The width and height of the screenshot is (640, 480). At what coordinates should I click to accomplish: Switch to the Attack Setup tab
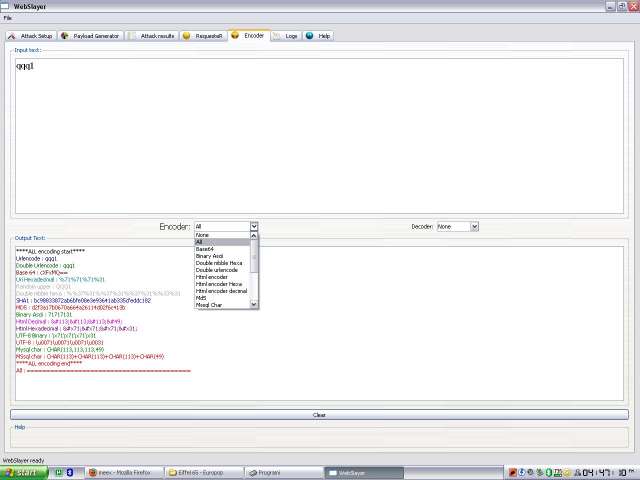(31, 36)
